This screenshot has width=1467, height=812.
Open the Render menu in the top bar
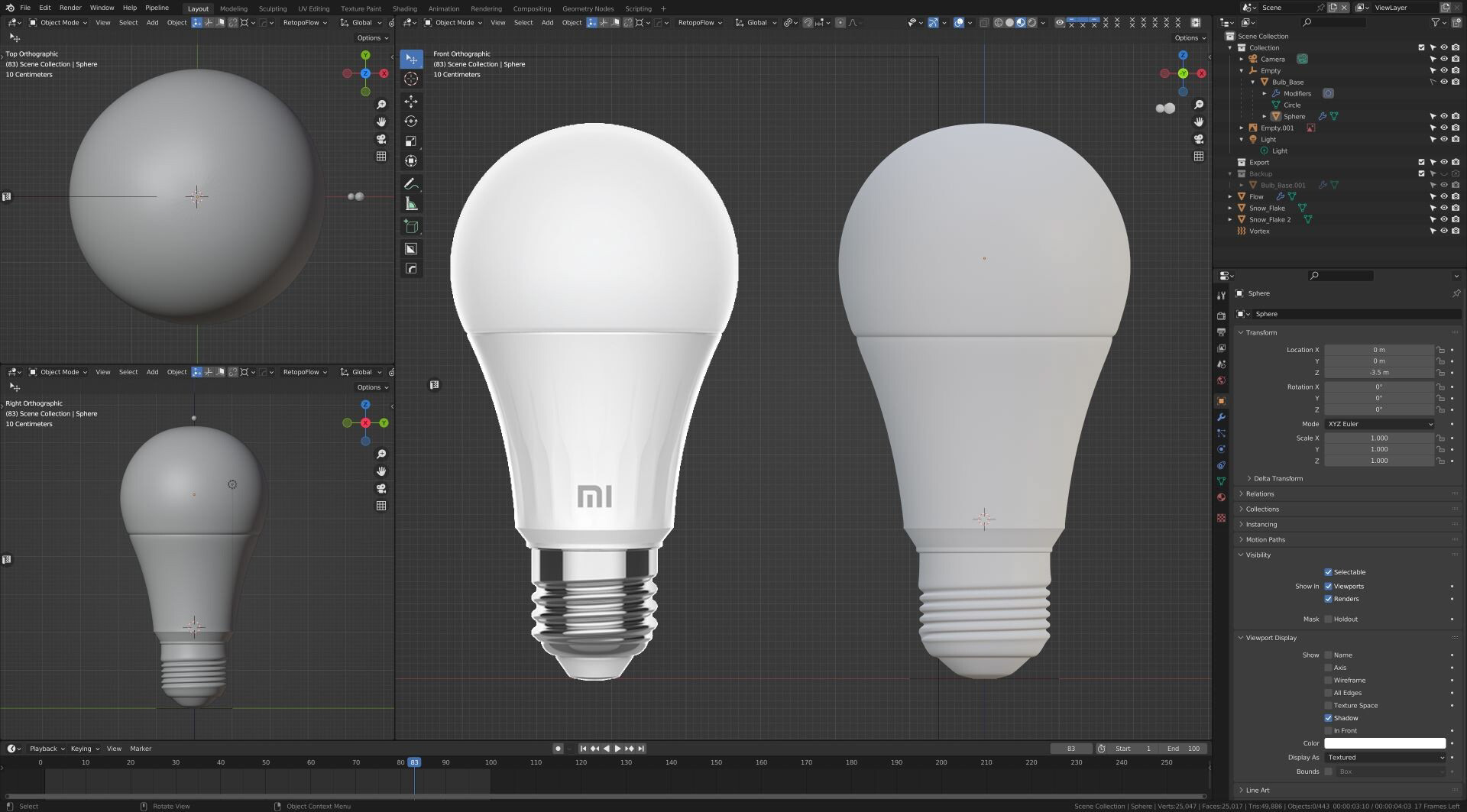click(70, 8)
